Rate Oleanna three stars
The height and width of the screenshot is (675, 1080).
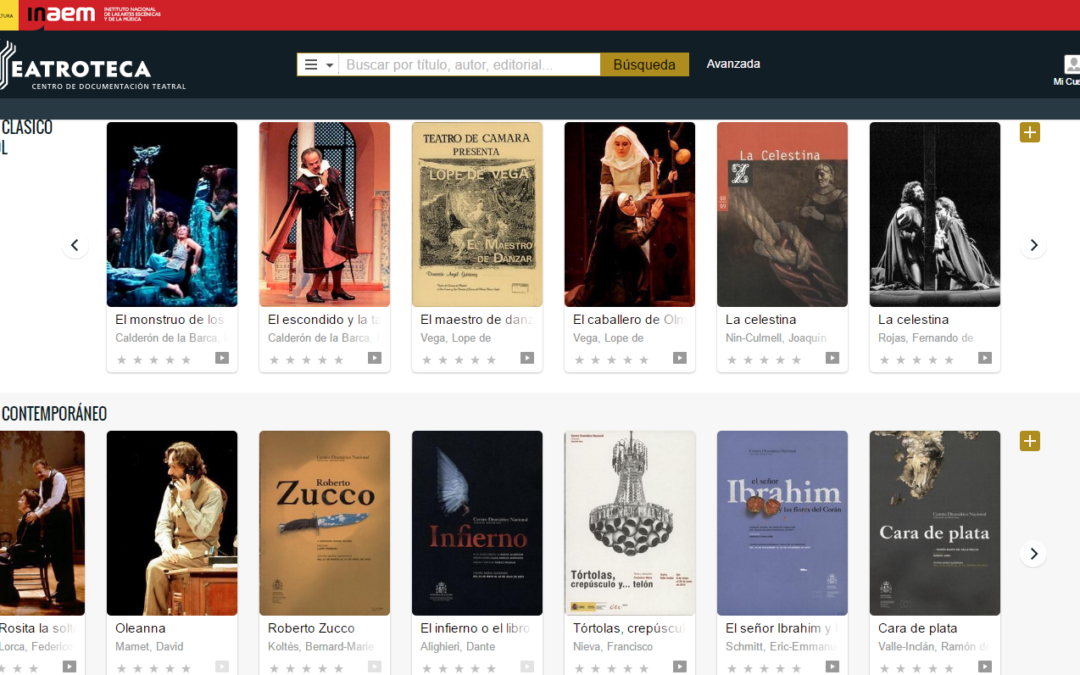point(154,669)
